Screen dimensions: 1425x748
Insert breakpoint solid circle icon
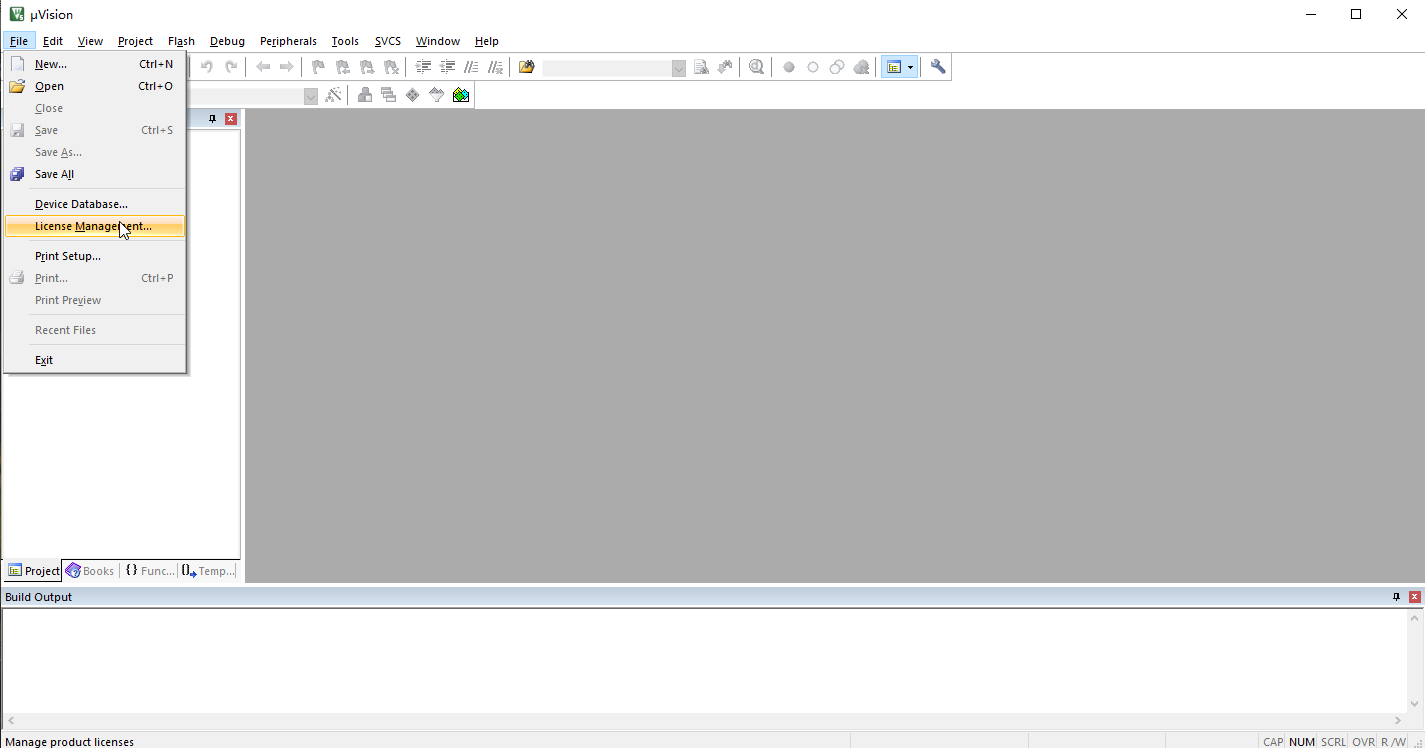pyautogui.click(x=789, y=67)
